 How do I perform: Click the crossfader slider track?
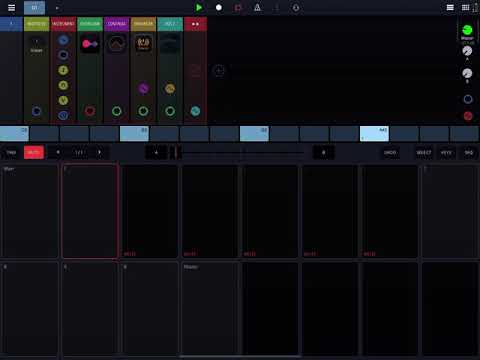pyautogui.click(x=239, y=153)
